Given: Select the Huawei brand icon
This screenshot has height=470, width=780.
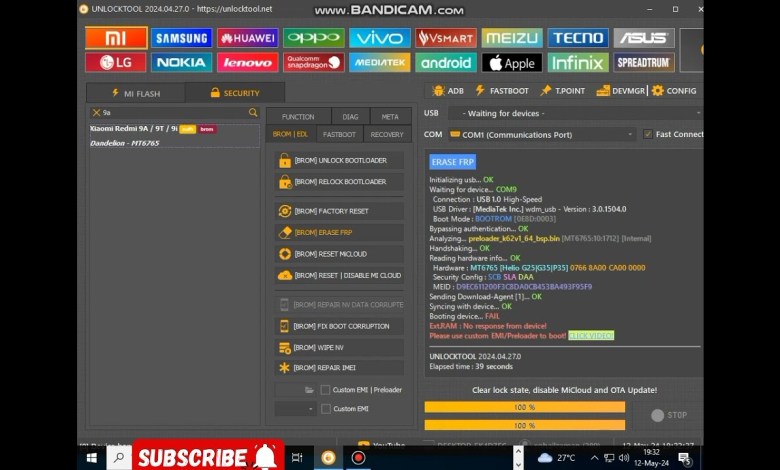Looking at the screenshot, I should click(x=248, y=38).
